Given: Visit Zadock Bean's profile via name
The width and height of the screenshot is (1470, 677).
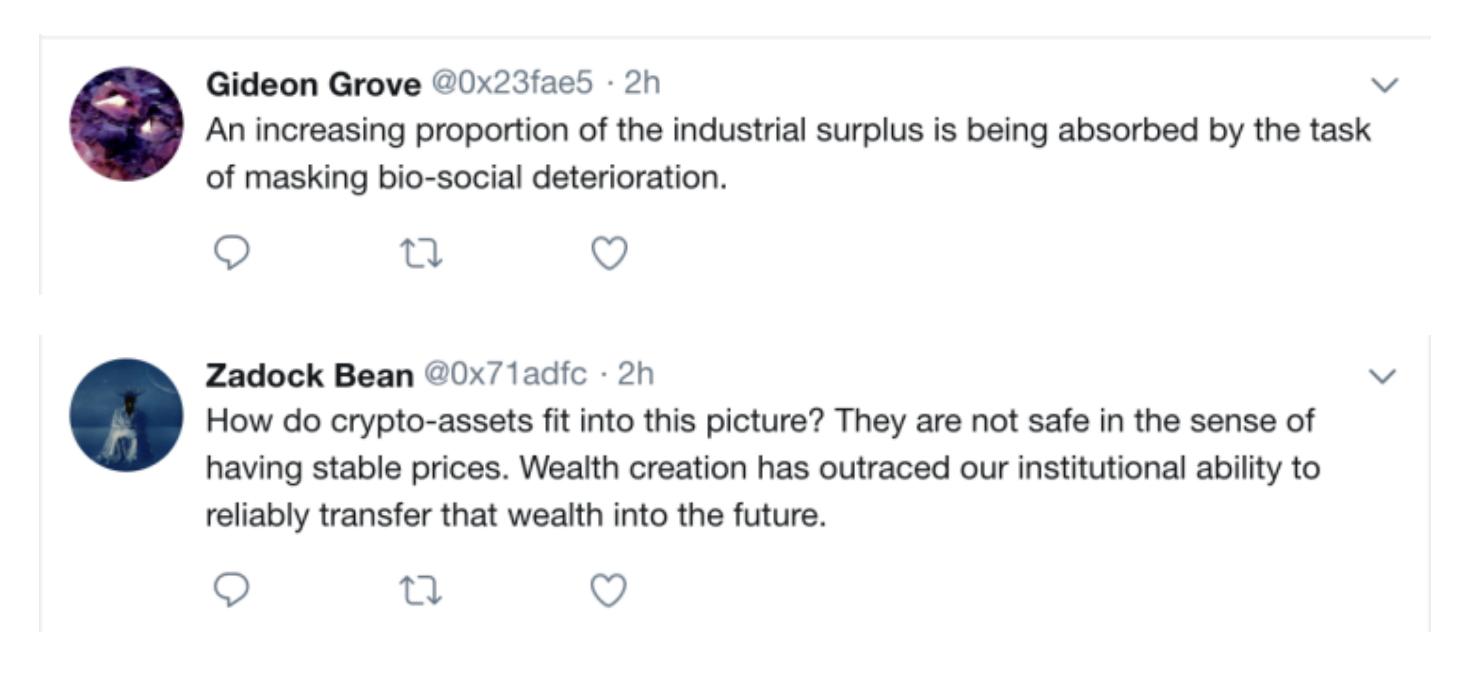Looking at the screenshot, I should point(309,375).
